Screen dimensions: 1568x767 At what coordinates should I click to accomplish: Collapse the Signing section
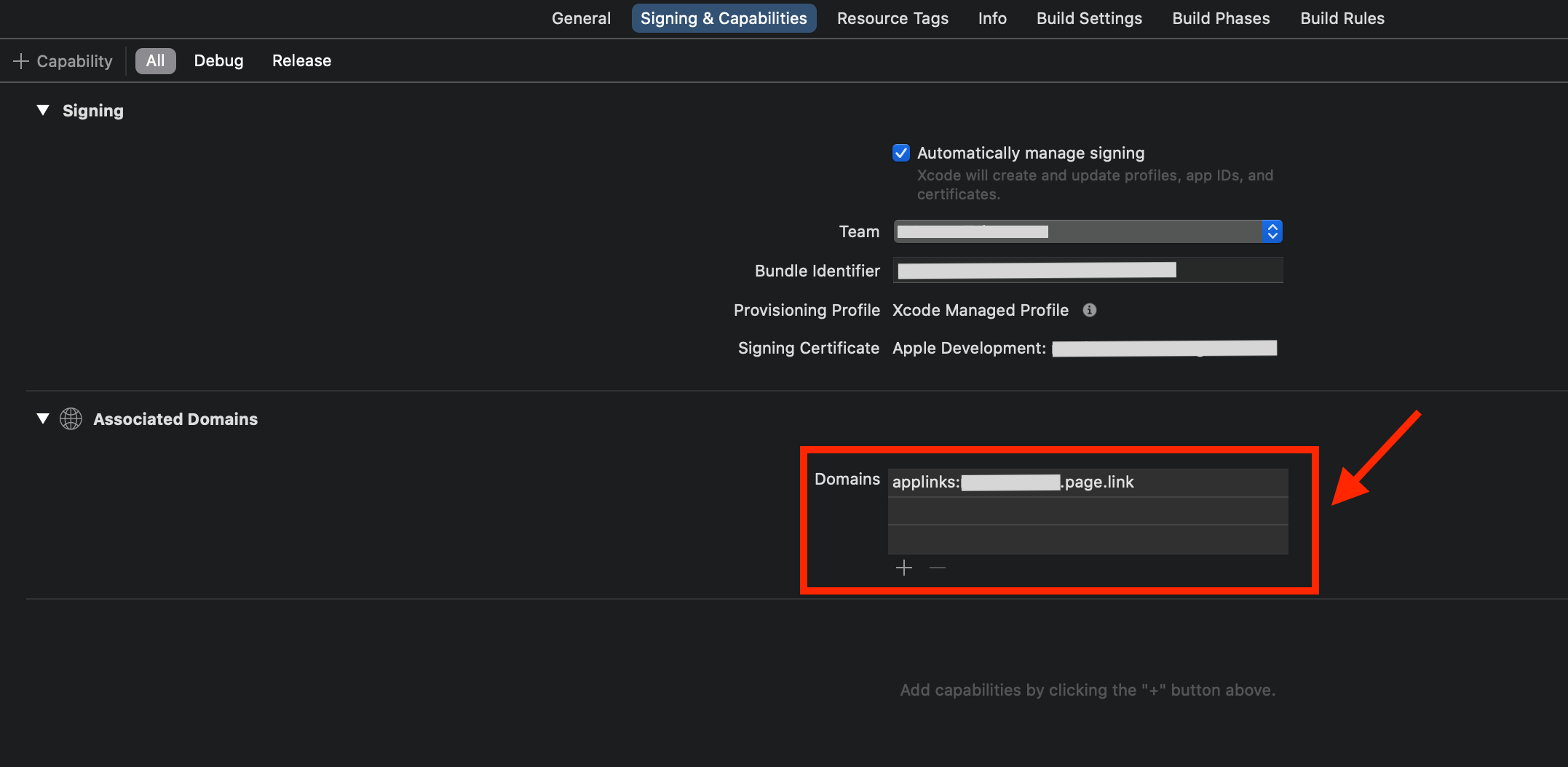tap(43, 111)
